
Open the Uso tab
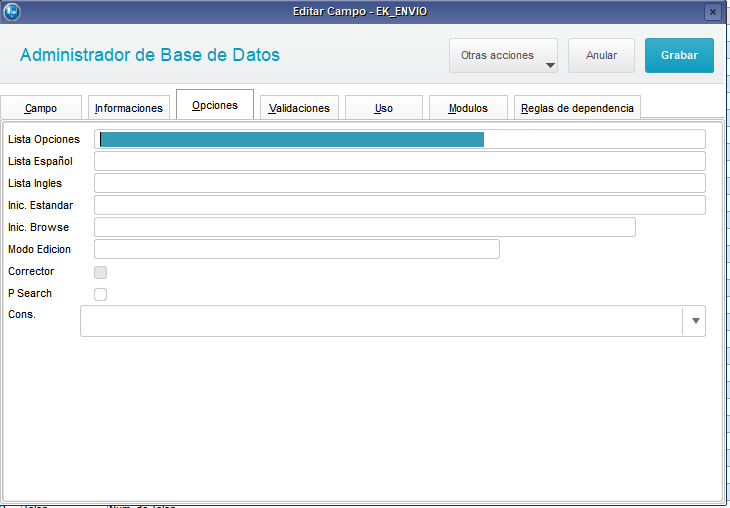384,108
